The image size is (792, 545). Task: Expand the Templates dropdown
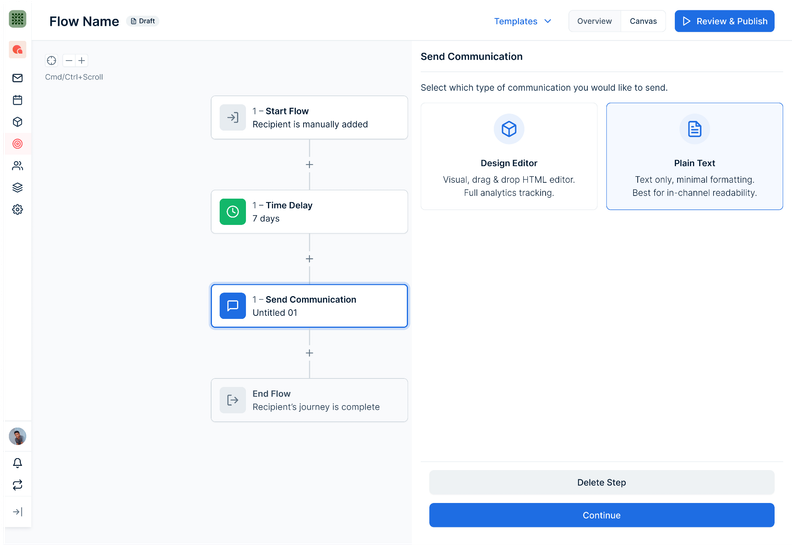click(523, 21)
